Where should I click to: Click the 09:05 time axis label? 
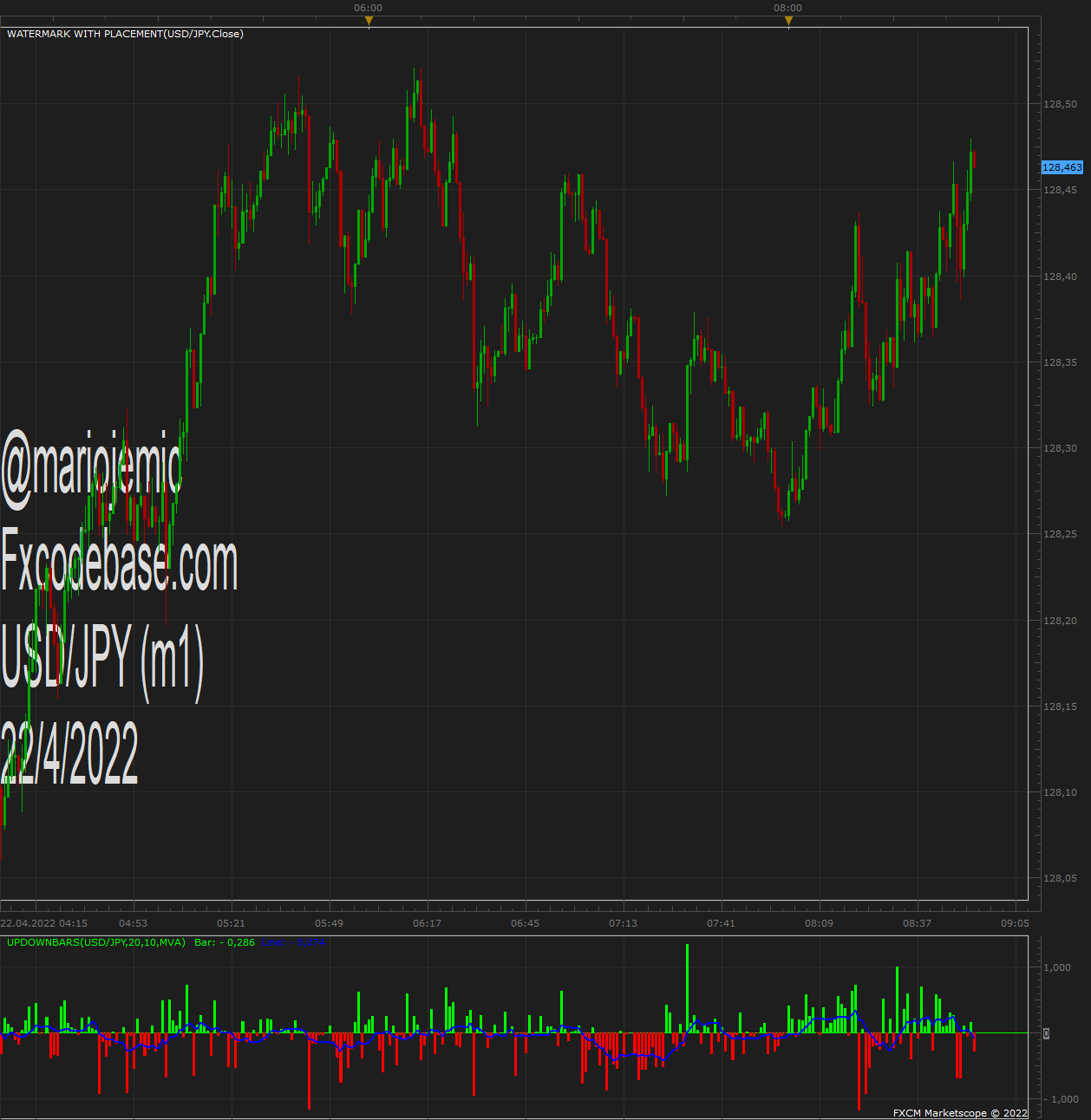pos(1015,923)
